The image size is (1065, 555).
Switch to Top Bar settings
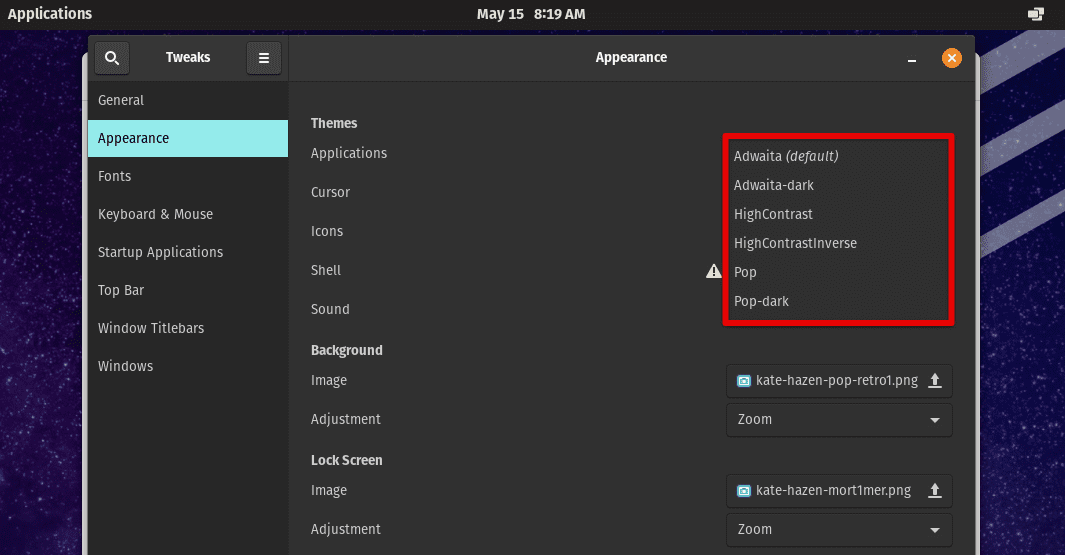point(188,291)
